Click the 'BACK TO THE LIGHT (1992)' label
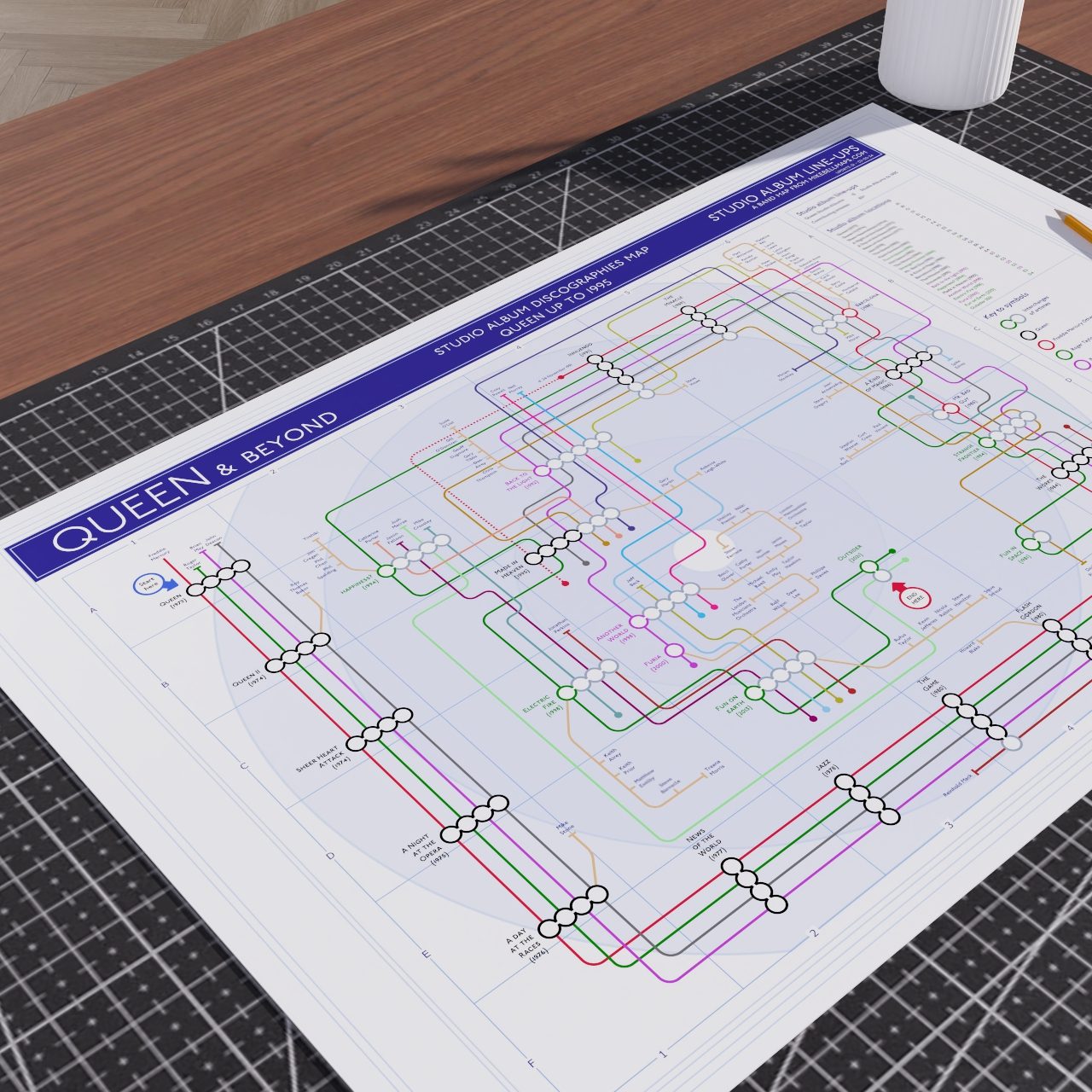Screen dimensions: 1092x1092 click(x=522, y=480)
